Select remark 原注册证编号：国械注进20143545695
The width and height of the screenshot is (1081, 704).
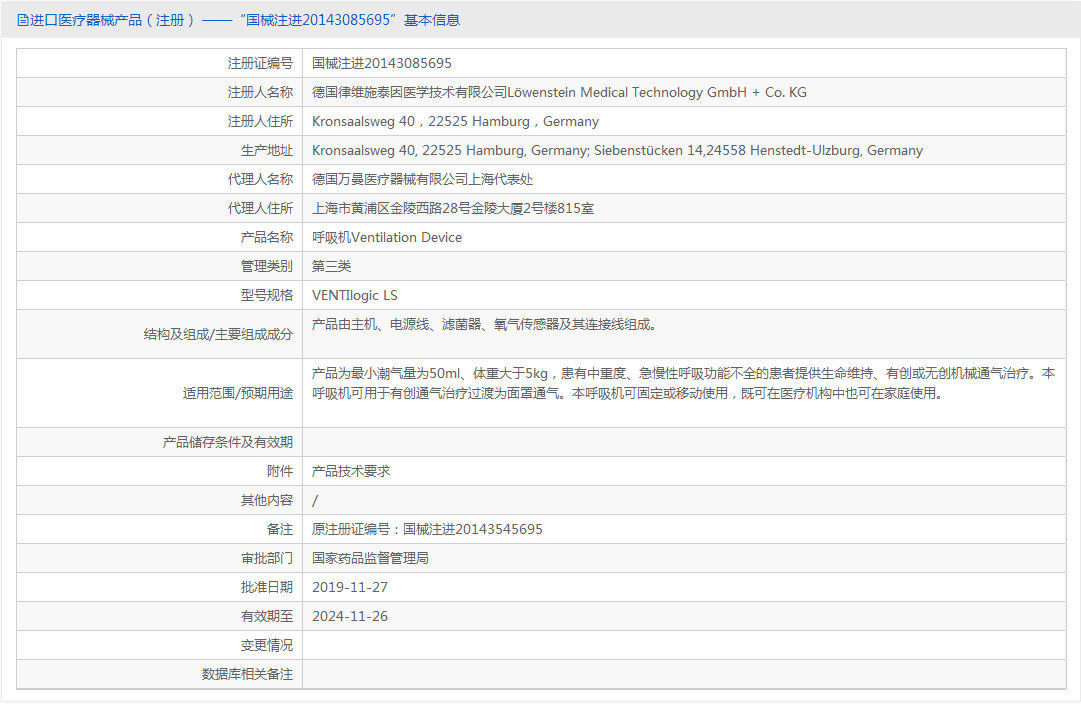(427, 528)
